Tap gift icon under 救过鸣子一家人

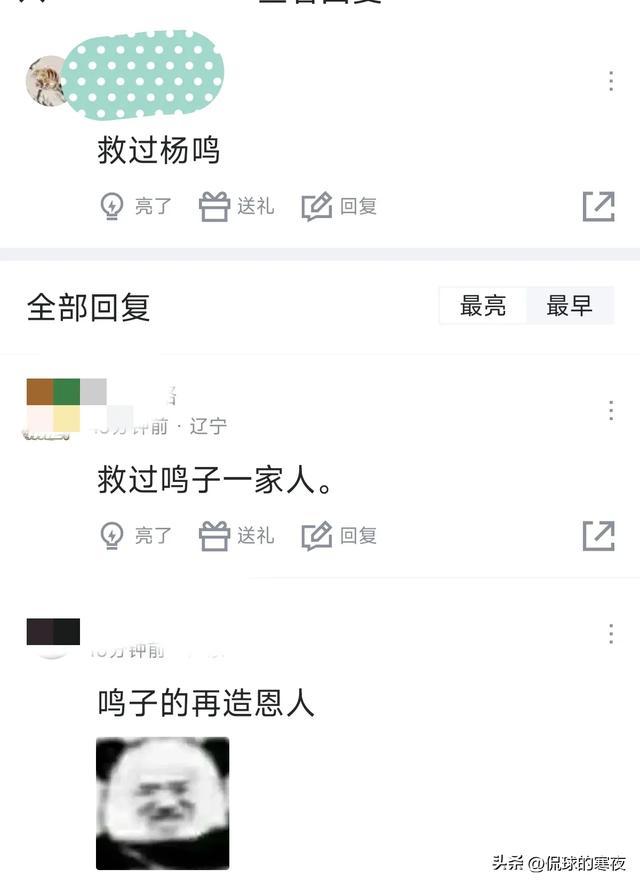pos(214,536)
